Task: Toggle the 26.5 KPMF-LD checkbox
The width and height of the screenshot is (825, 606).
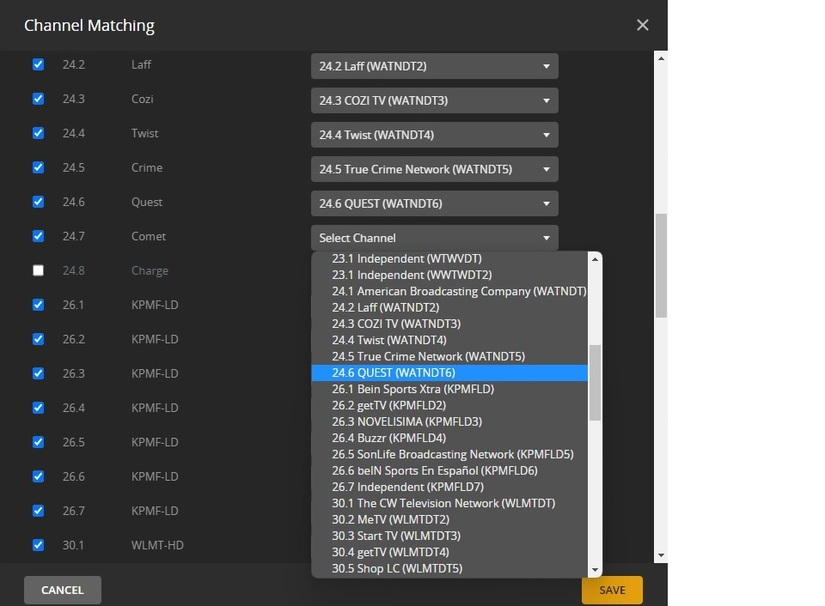Action: pos(38,442)
